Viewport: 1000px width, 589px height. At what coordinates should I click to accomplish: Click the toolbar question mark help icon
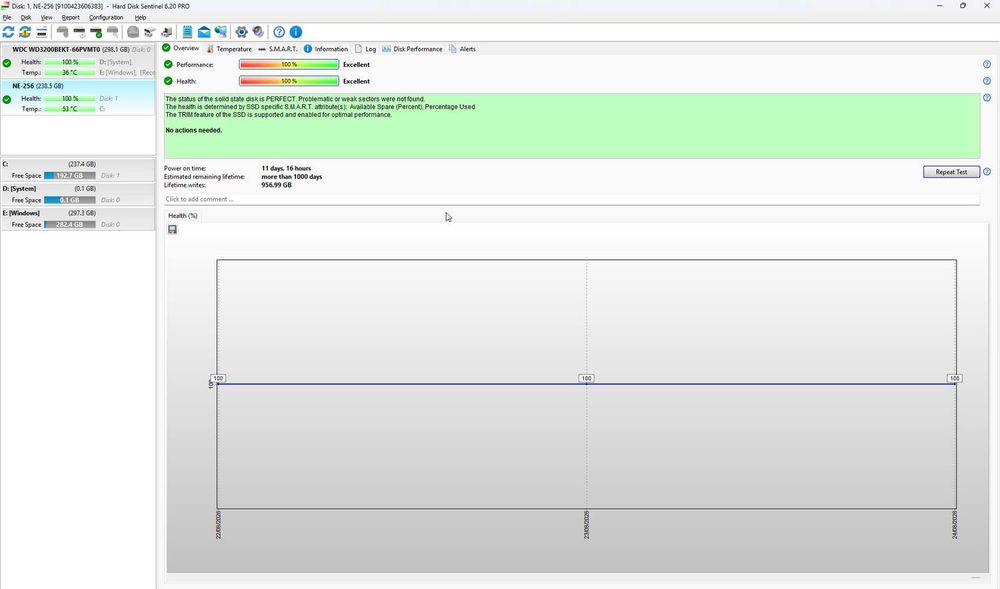(279, 32)
